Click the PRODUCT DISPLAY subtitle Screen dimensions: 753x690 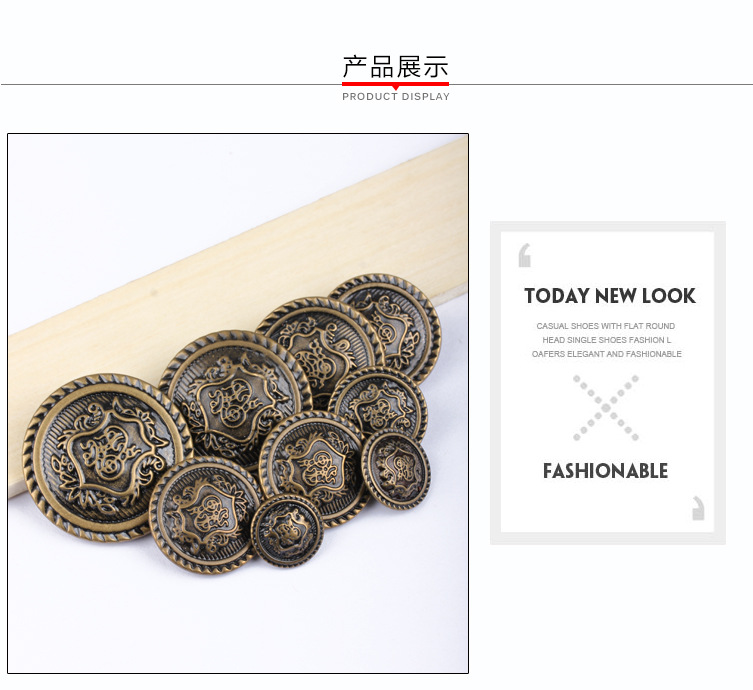(x=396, y=97)
